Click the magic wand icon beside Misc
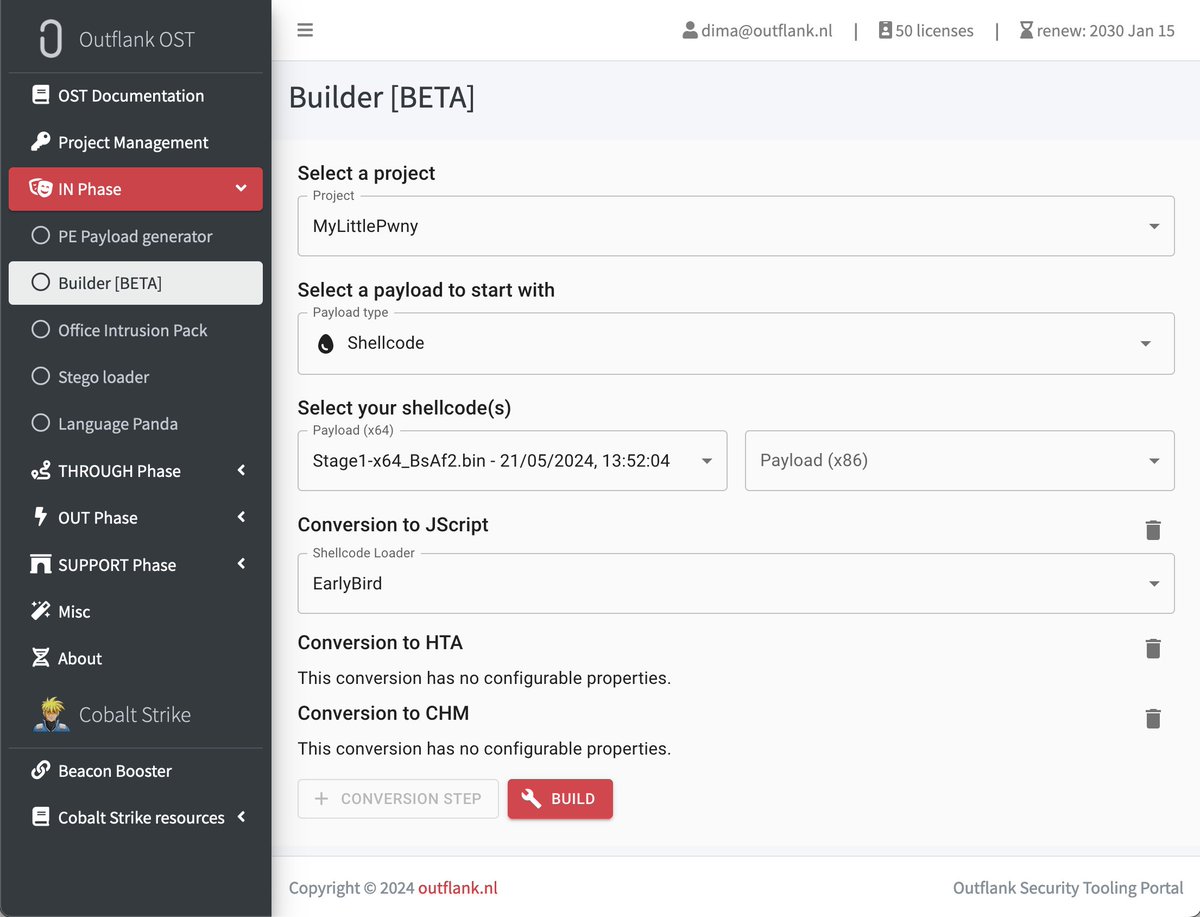Image resolution: width=1200 pixels, height=917 pixels. pos(40,611)
